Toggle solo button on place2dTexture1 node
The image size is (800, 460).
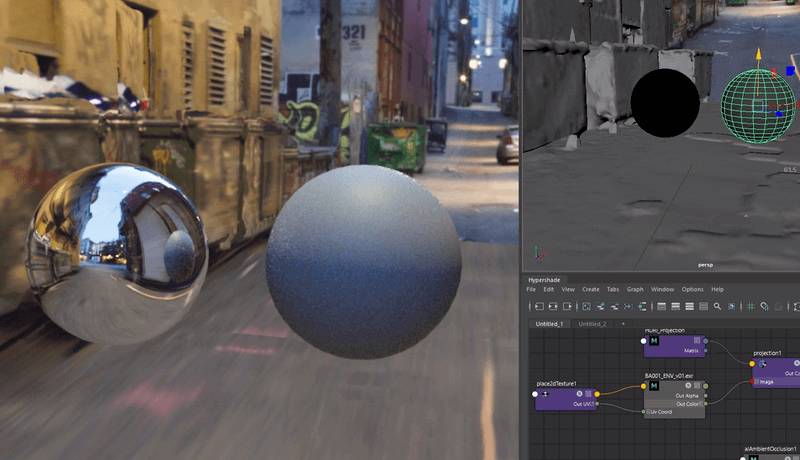(579, 394)
